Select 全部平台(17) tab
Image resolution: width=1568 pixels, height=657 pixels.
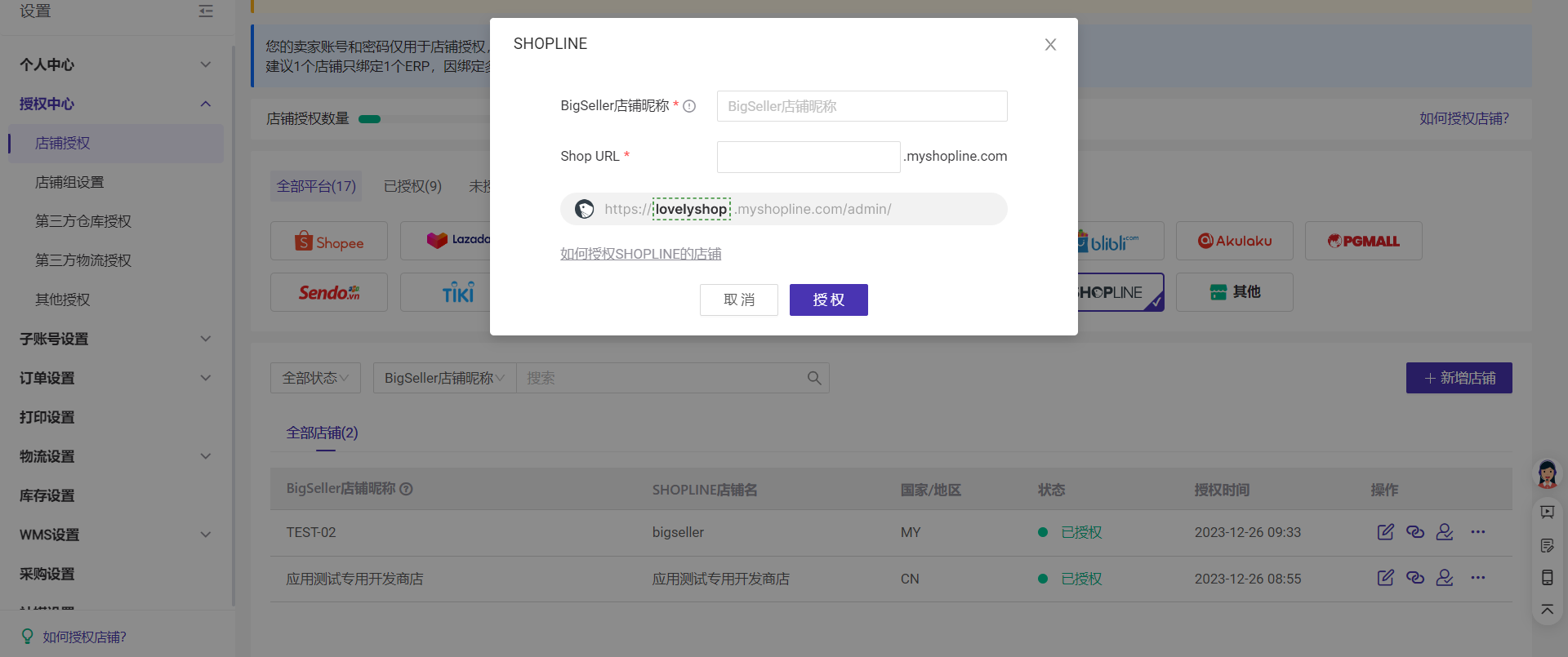click(x=316, y=186)
